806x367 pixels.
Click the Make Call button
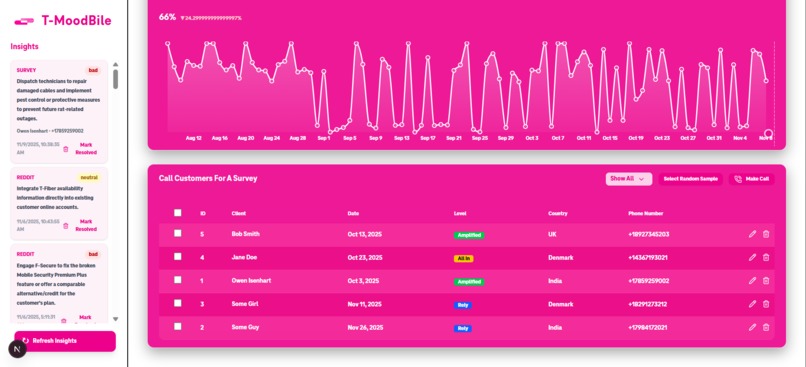pyautogui.click(x=752, y=179)
